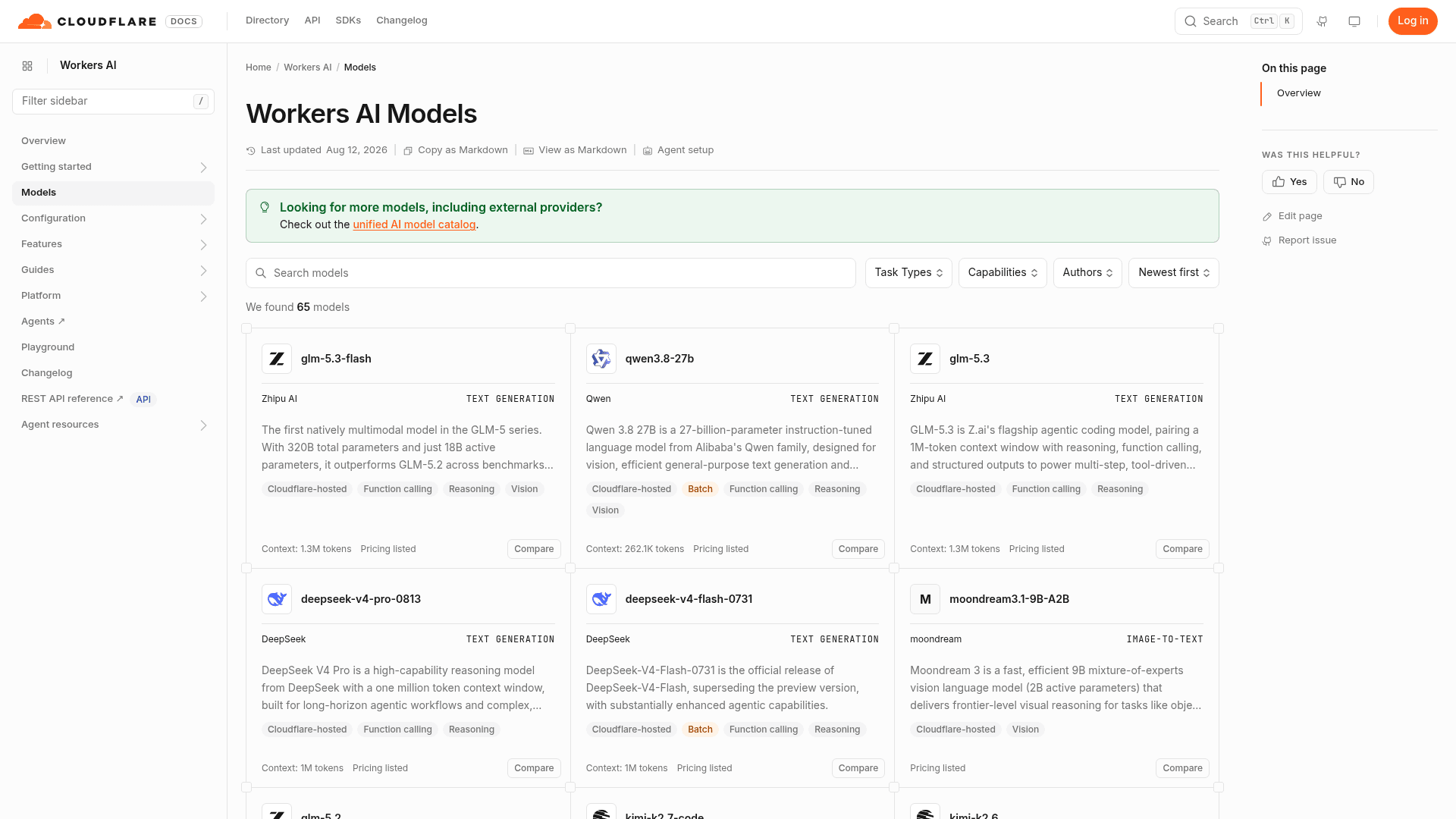Click Compare on the glm-5.3-flash card
Viewport: 1456px width, 819px height.
click(534, 549)
